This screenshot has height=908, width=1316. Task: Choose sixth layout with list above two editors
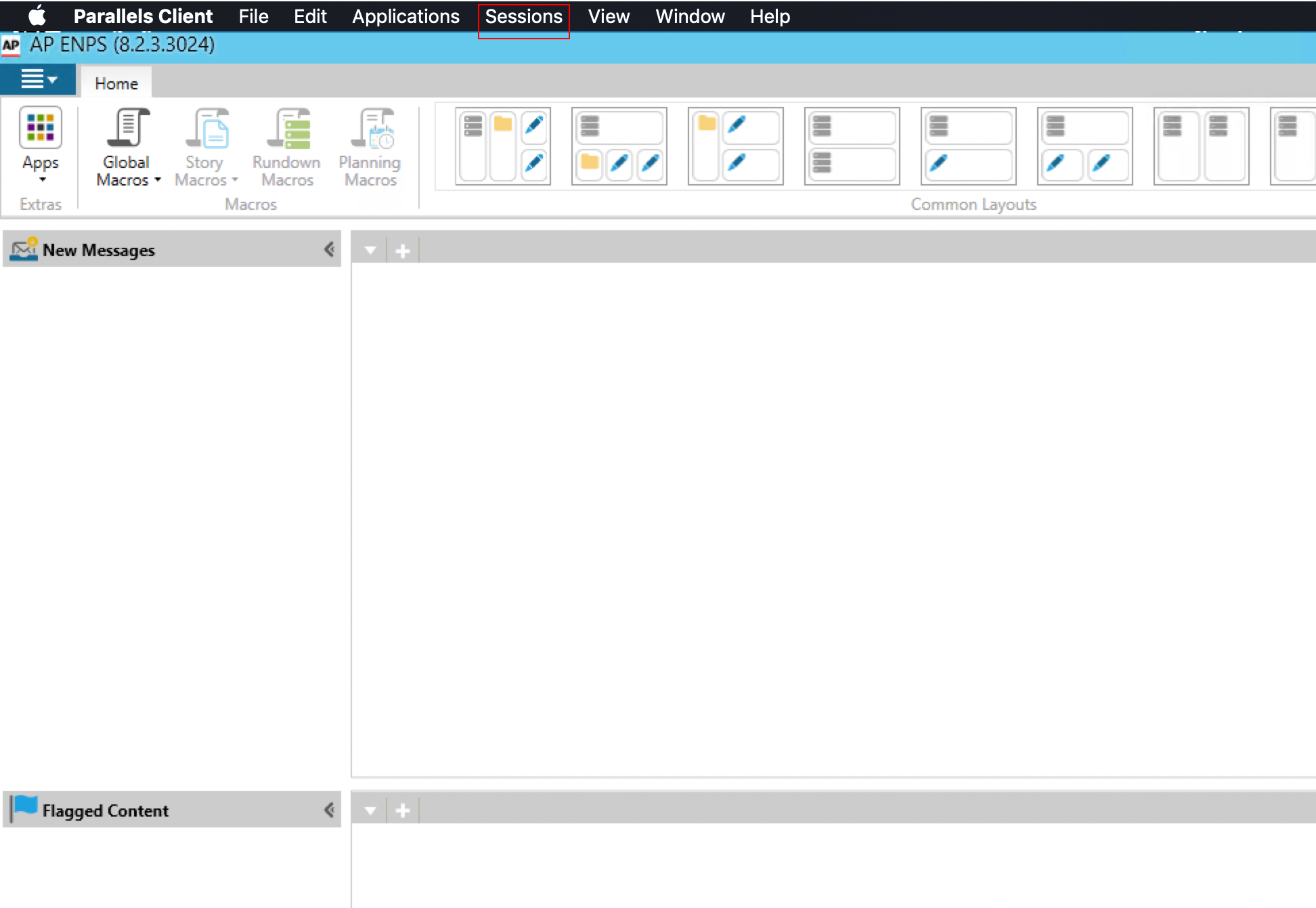click(x=1085, y=146)
